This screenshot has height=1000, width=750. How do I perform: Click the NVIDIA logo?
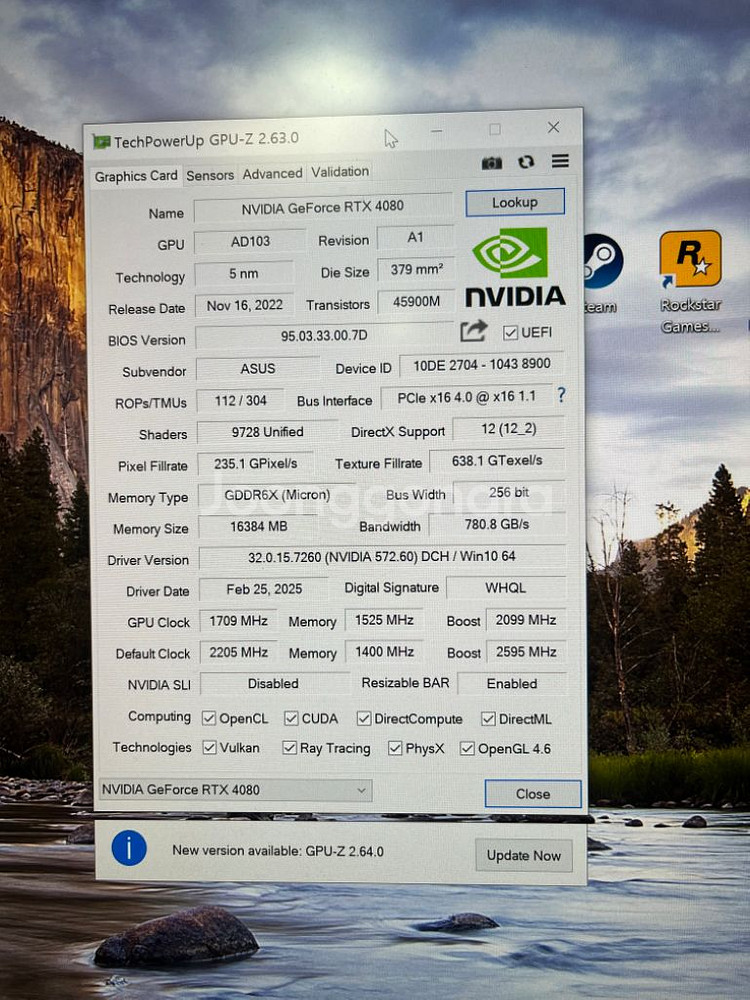tap(515, 268)
